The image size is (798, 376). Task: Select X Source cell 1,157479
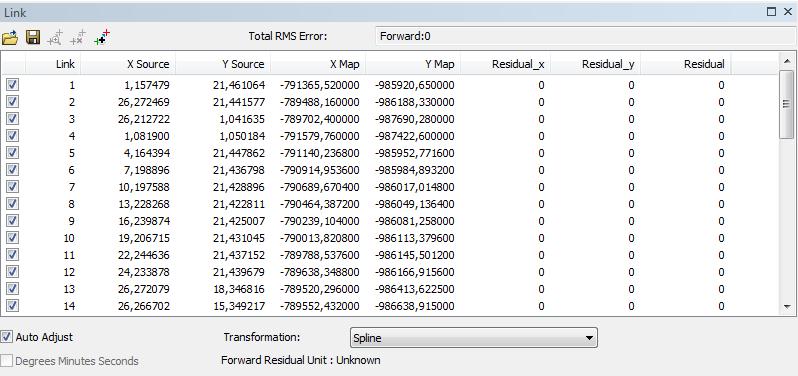pos(148,85)
